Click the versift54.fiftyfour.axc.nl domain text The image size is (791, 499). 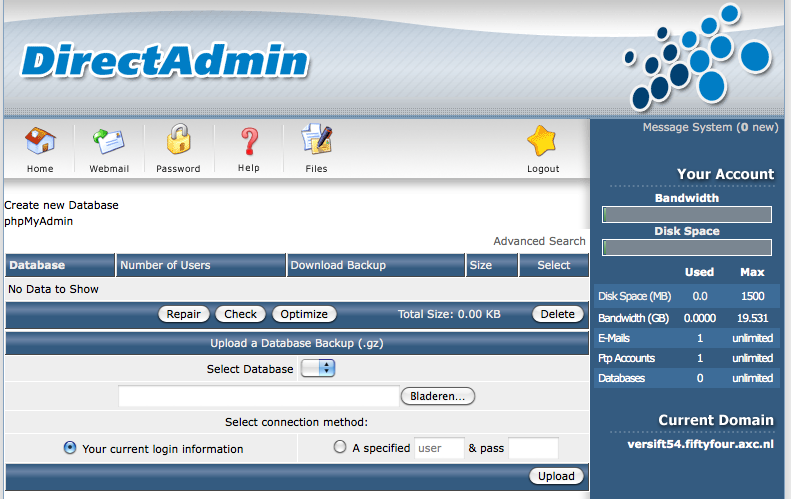700,444
